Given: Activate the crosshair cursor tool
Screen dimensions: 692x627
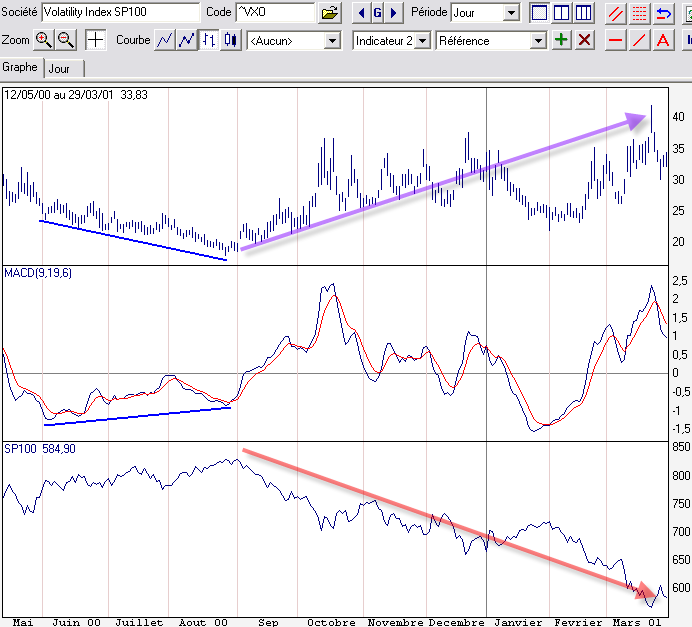Looking at the screenshot, I should point(95,40).
